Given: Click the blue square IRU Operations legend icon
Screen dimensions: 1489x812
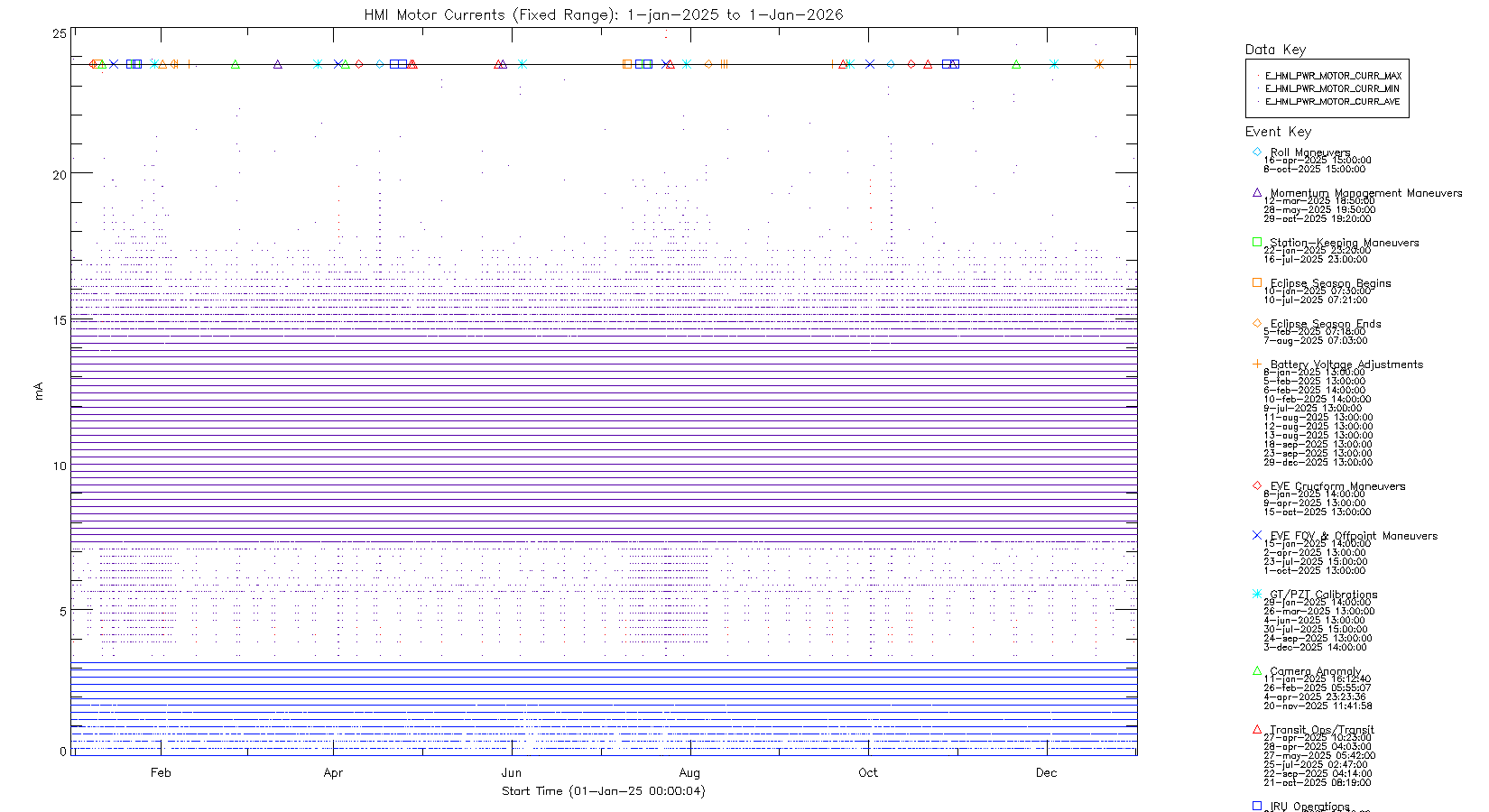Looking at the screenshot, I should tap(1256, 806).
